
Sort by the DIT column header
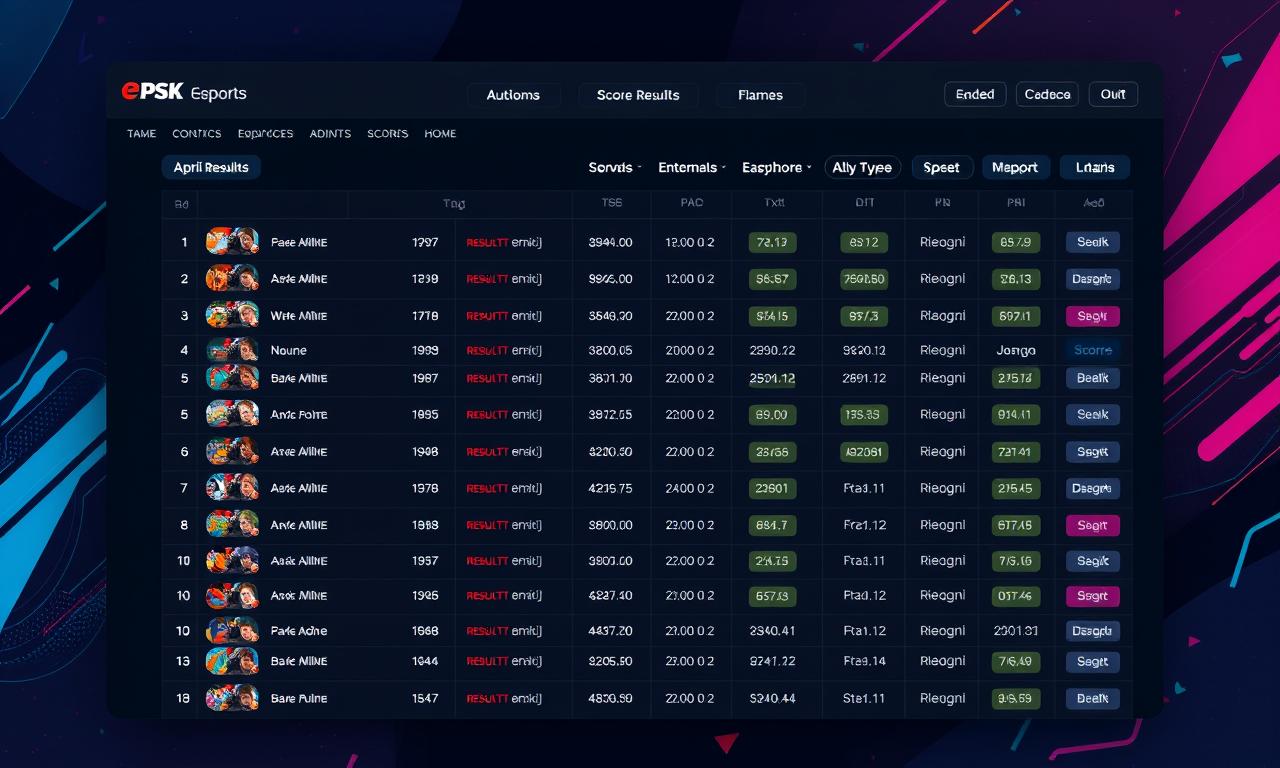coord(865,203)
